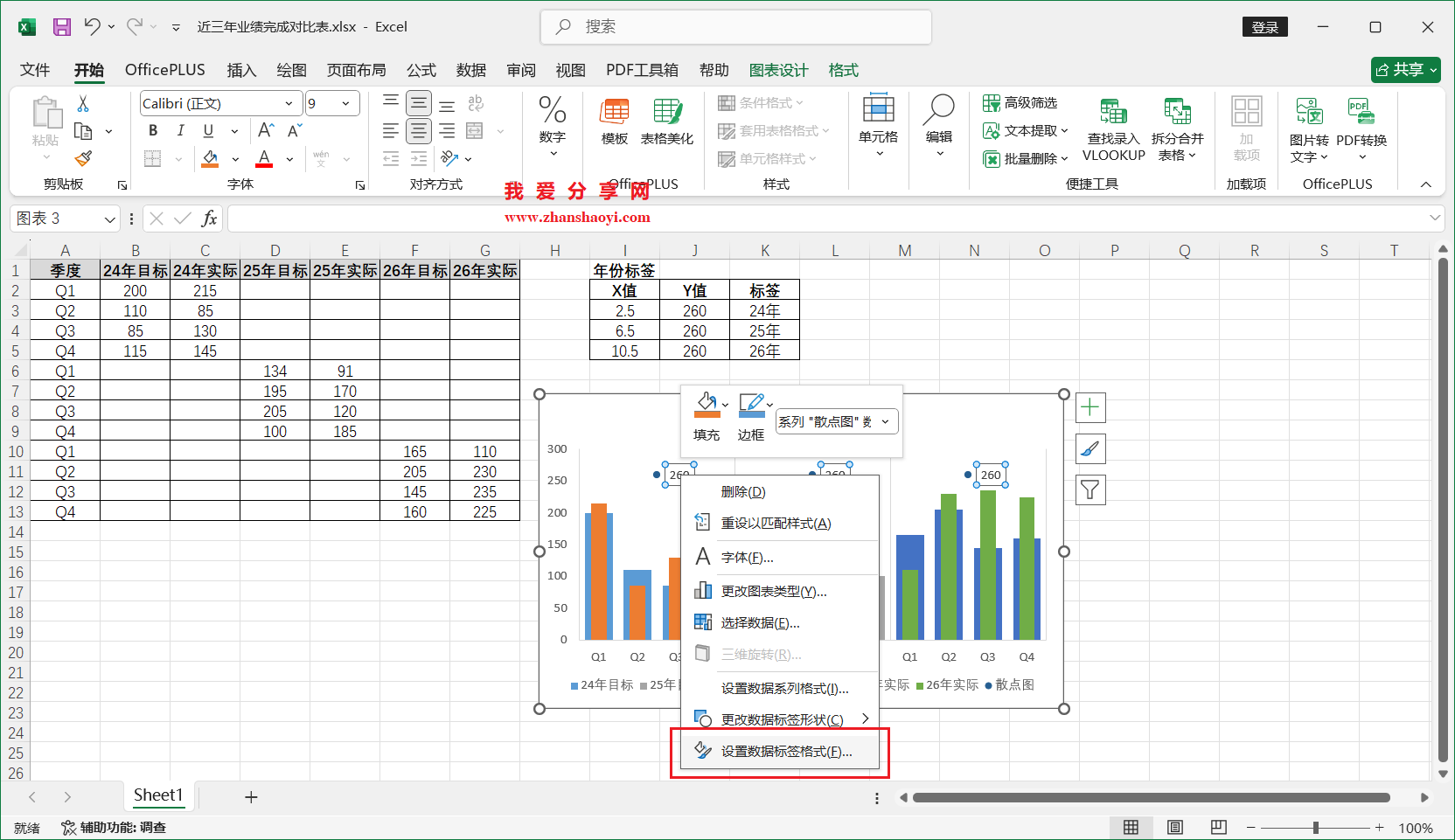Expand the Name Box dropdown showing 图表 3
Viewport: 1455px width, 840px height.
(x=109, y=219)
